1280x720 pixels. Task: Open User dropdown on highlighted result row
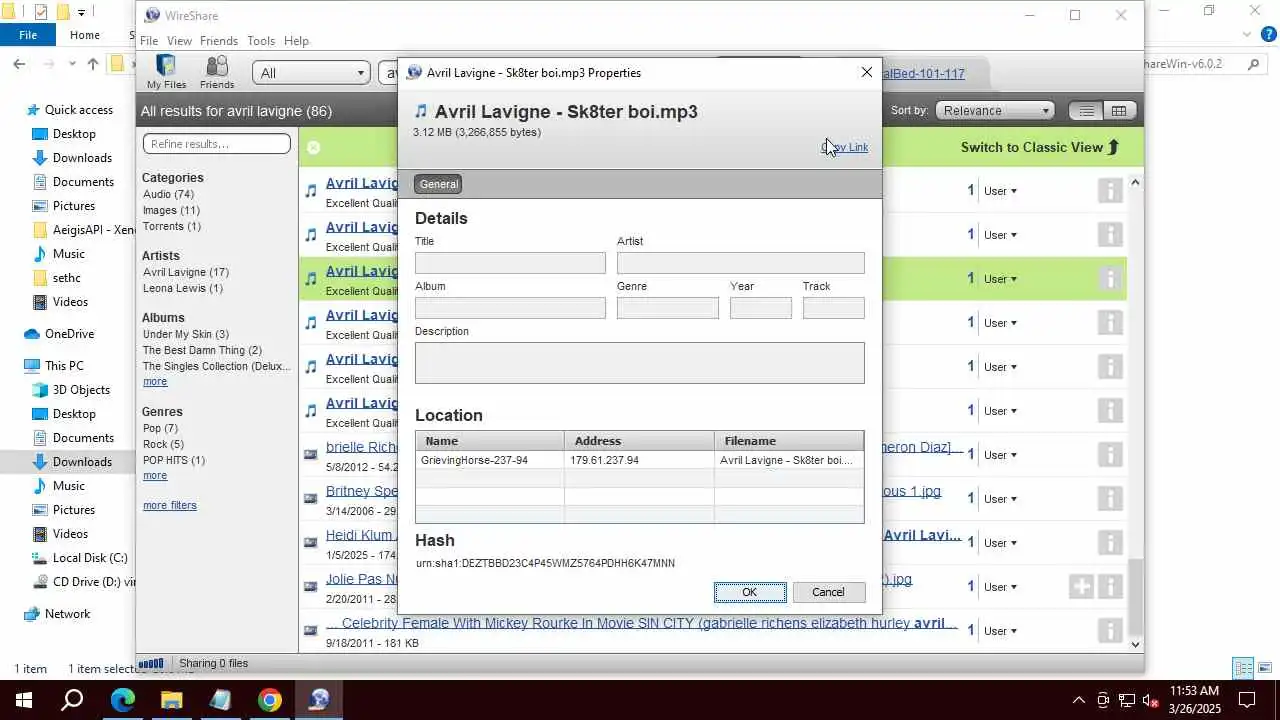(x=1000, y=279)
